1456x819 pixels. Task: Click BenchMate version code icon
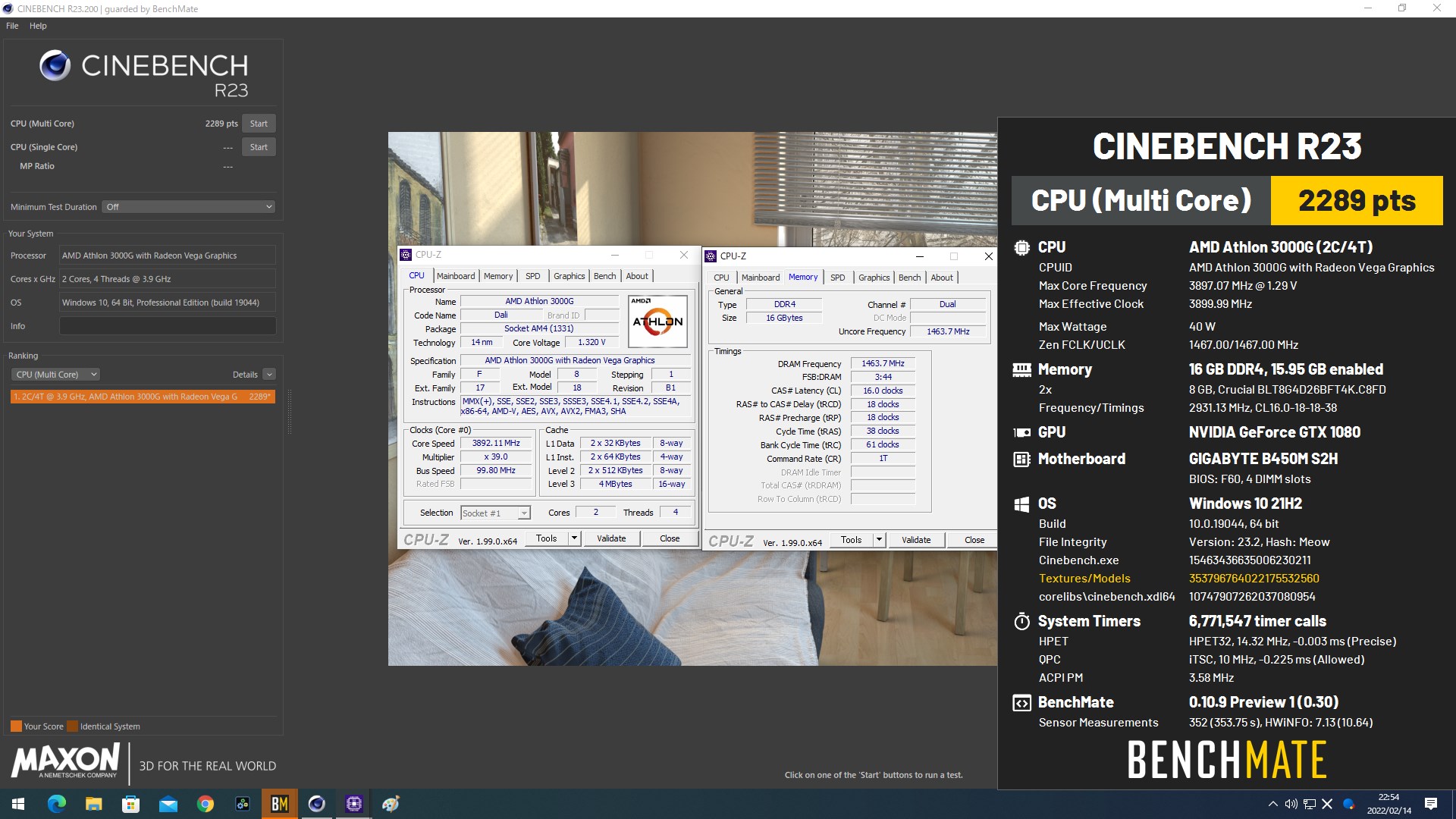[x=1021, y=703]
